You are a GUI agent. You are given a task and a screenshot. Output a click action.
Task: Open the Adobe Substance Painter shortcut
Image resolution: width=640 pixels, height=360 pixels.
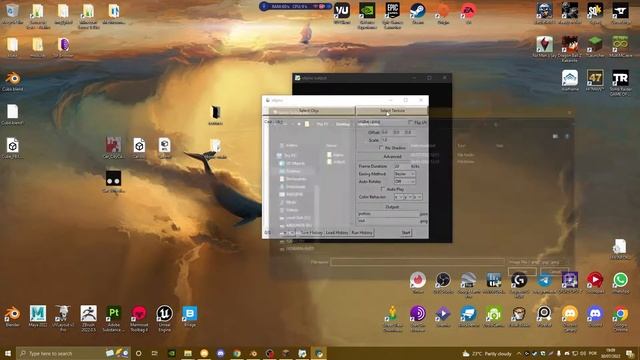pos(113,318)
